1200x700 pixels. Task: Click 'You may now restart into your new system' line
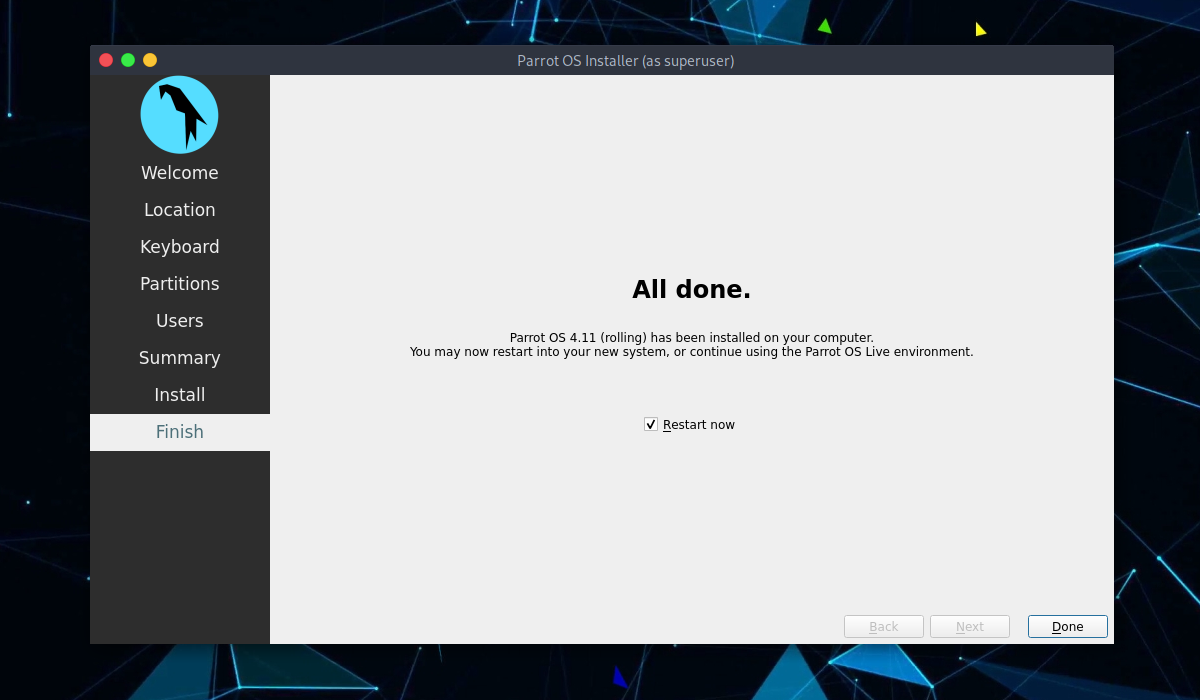692,352
